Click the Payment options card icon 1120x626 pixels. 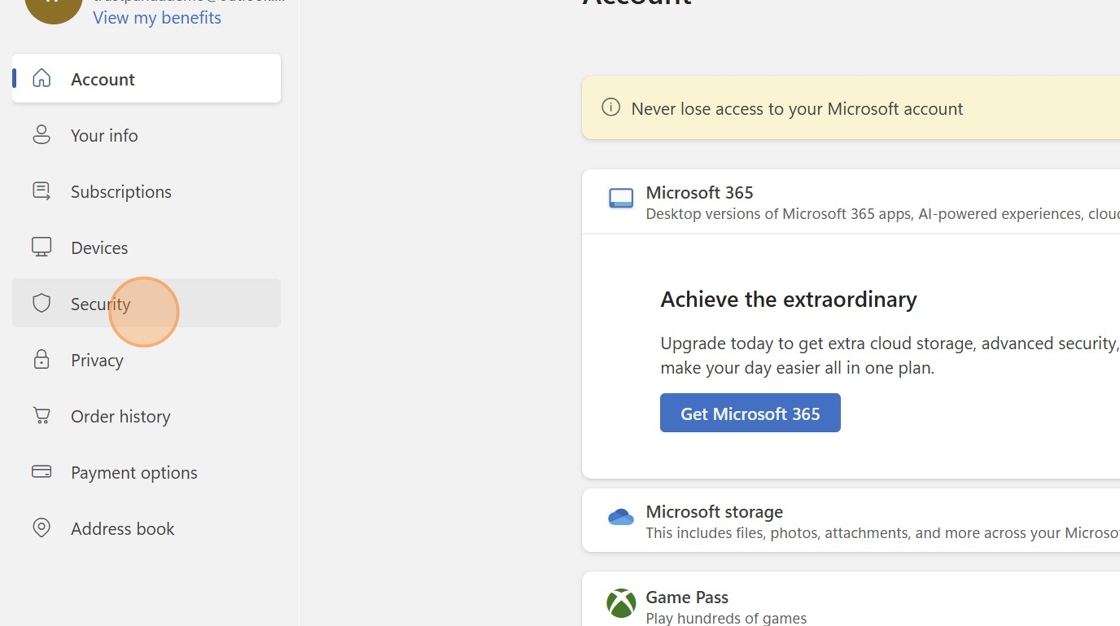point(41,471)
